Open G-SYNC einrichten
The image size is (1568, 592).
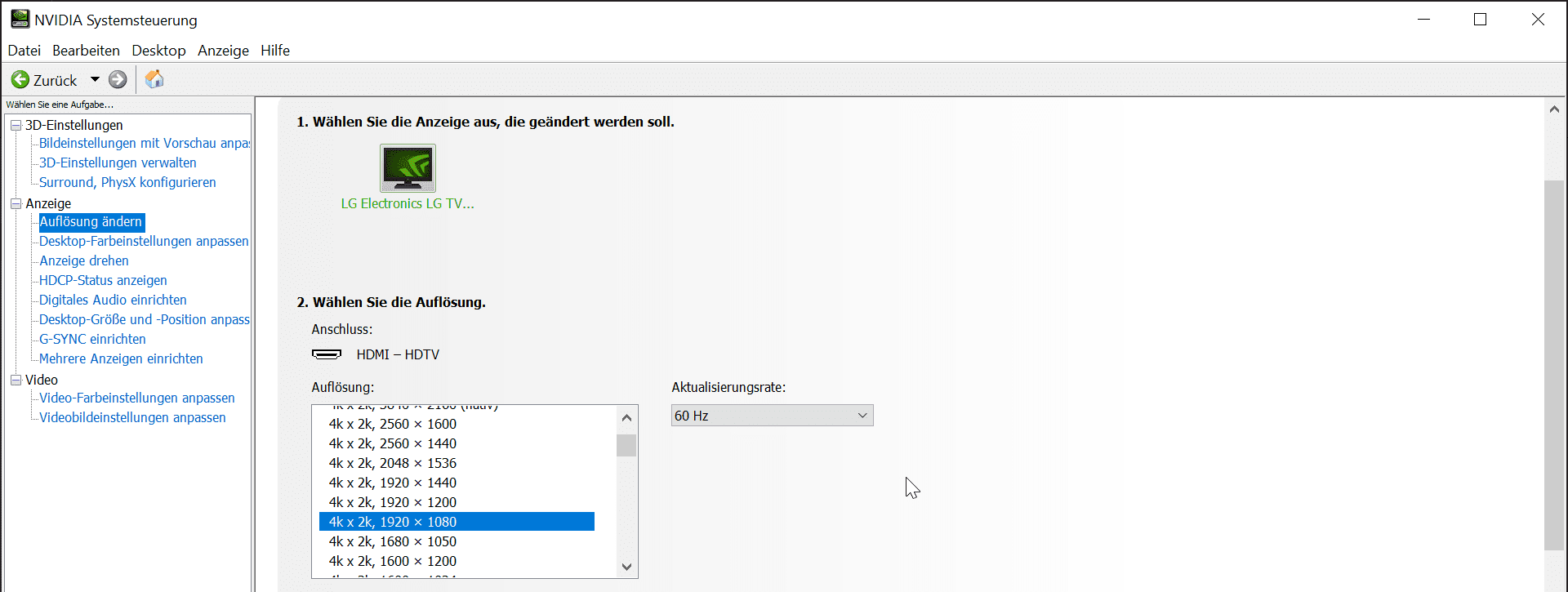coord(92,339)
